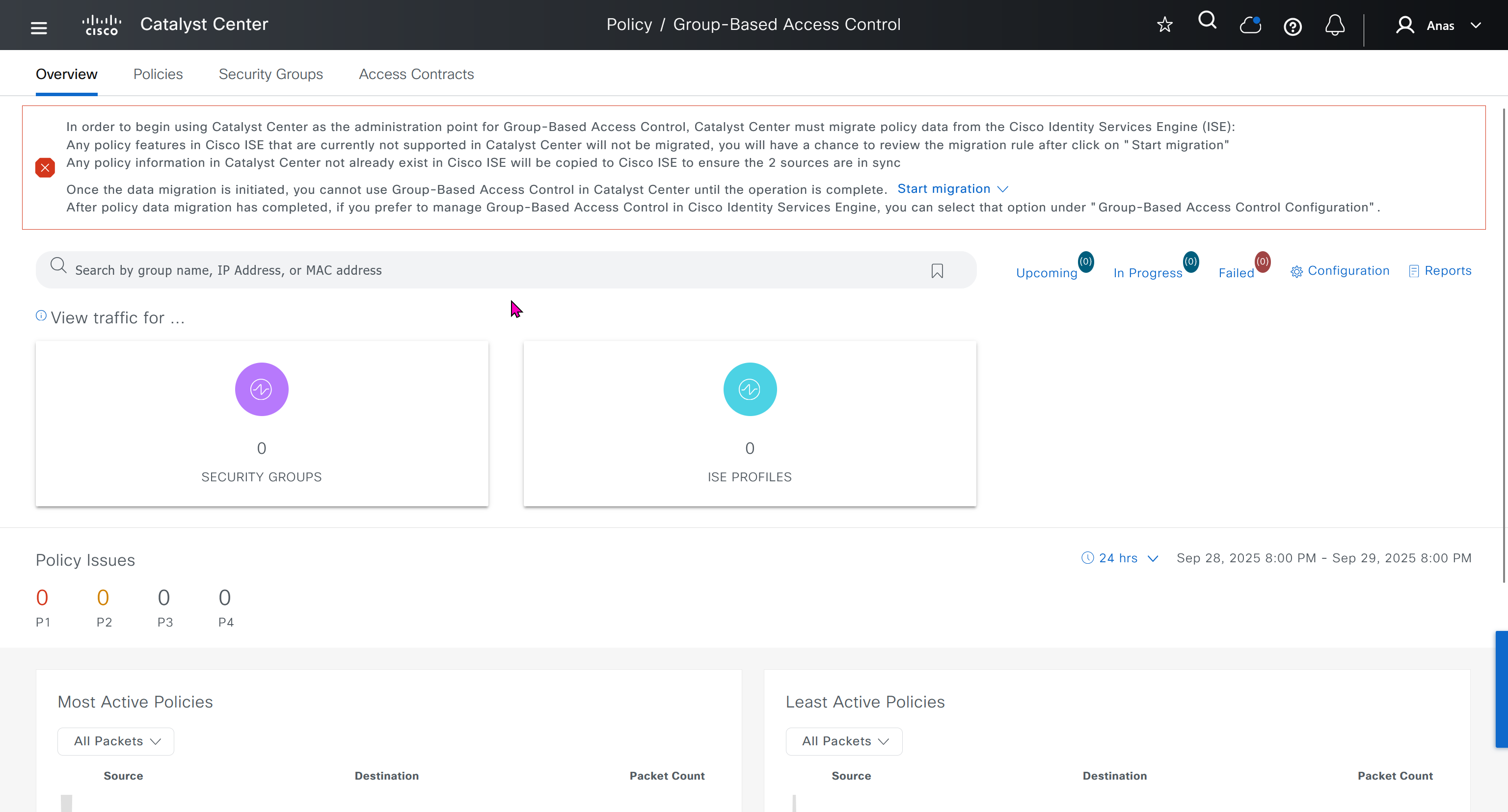Open the Access Contracts tab

(416, 74)
